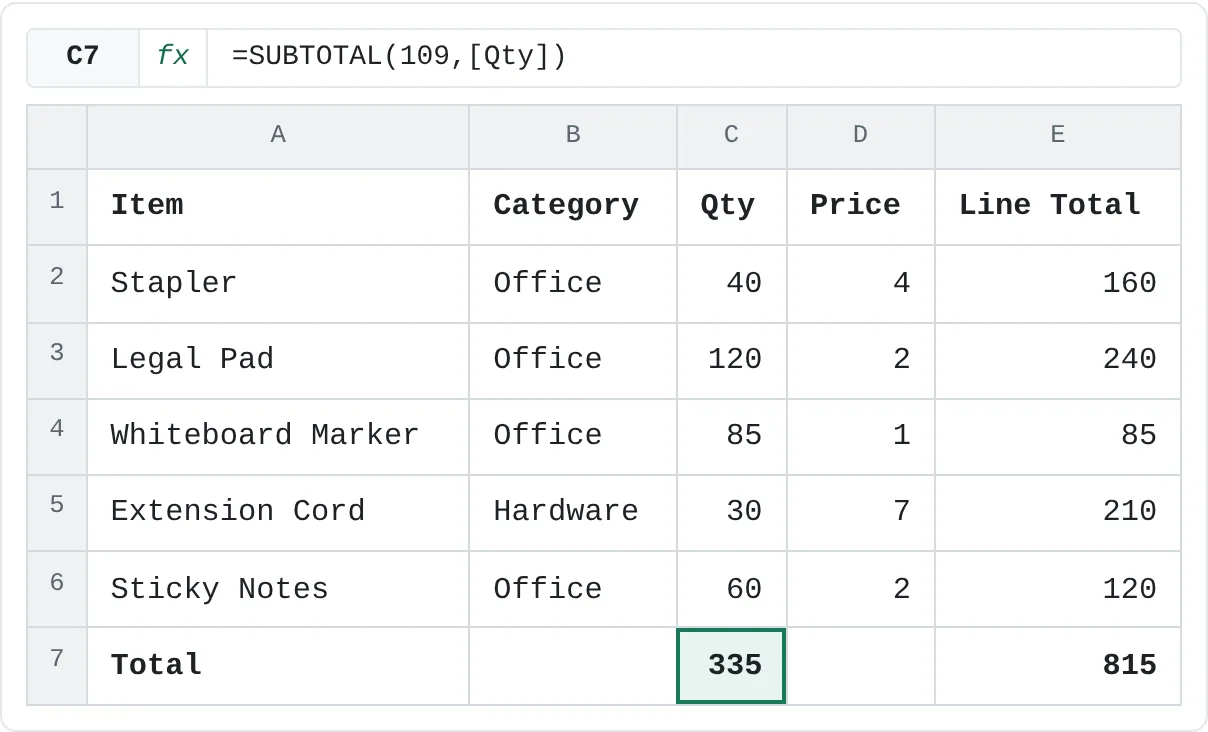Viewport: 1208px width, 732px height.
Task: Click the "Price" header cell
Action: (x=861, y=207)
